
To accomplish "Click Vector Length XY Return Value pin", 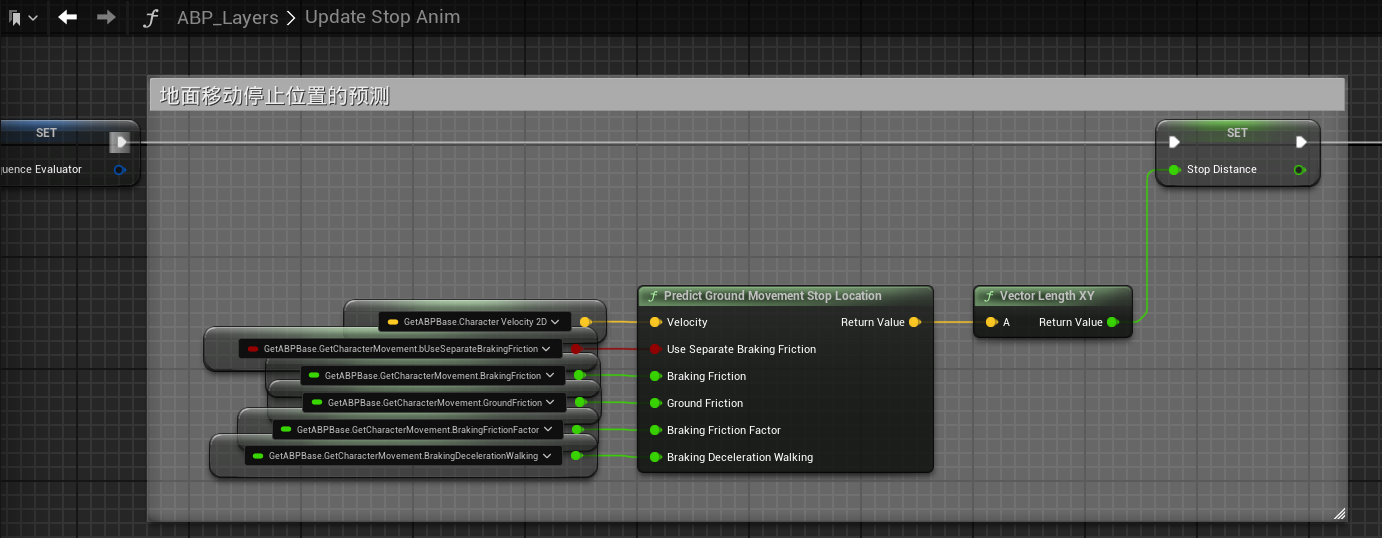I will (x=1112, y=322).
